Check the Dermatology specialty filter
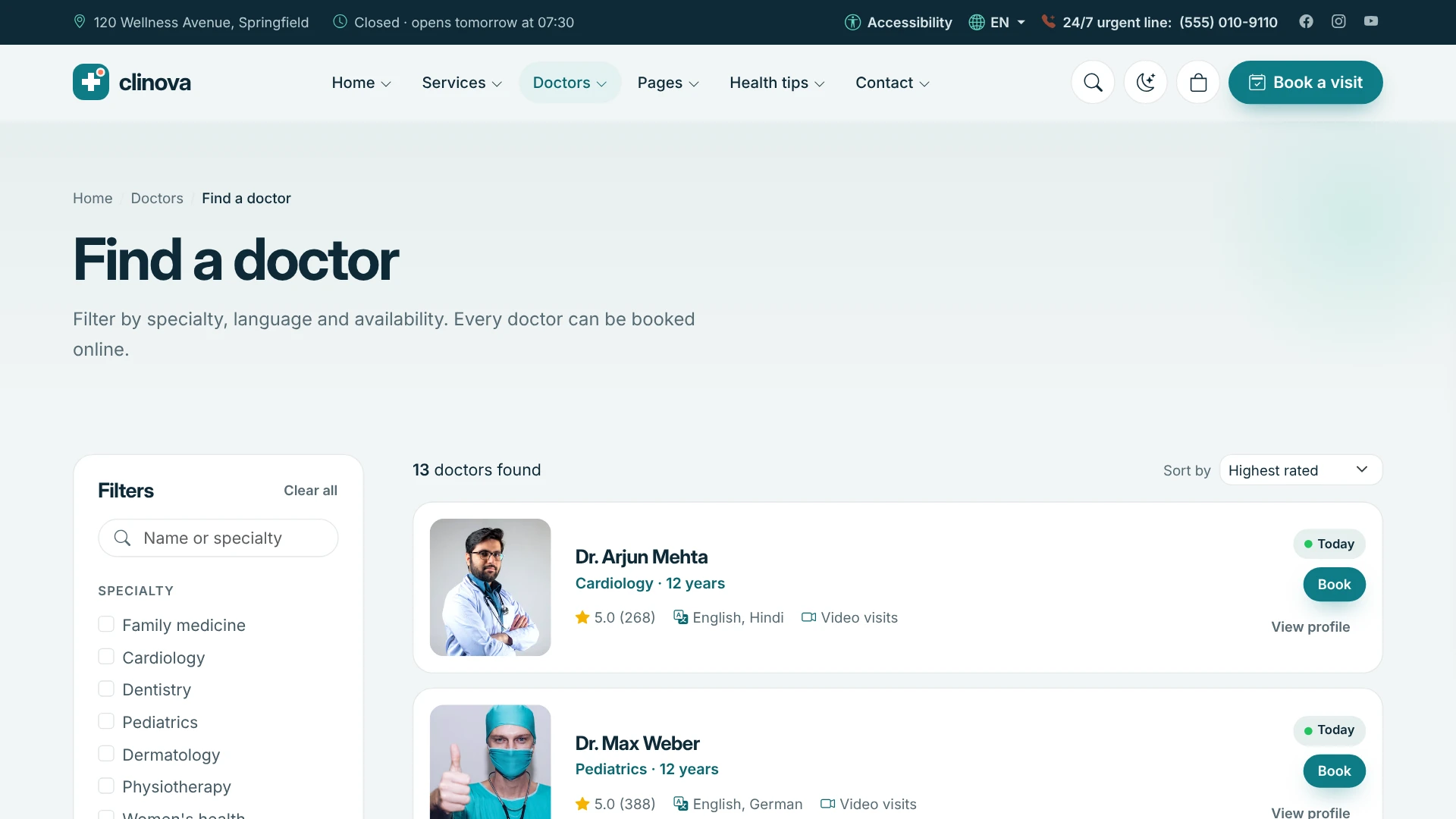Viewport: 1456px width, 819px height. [106, 754]
